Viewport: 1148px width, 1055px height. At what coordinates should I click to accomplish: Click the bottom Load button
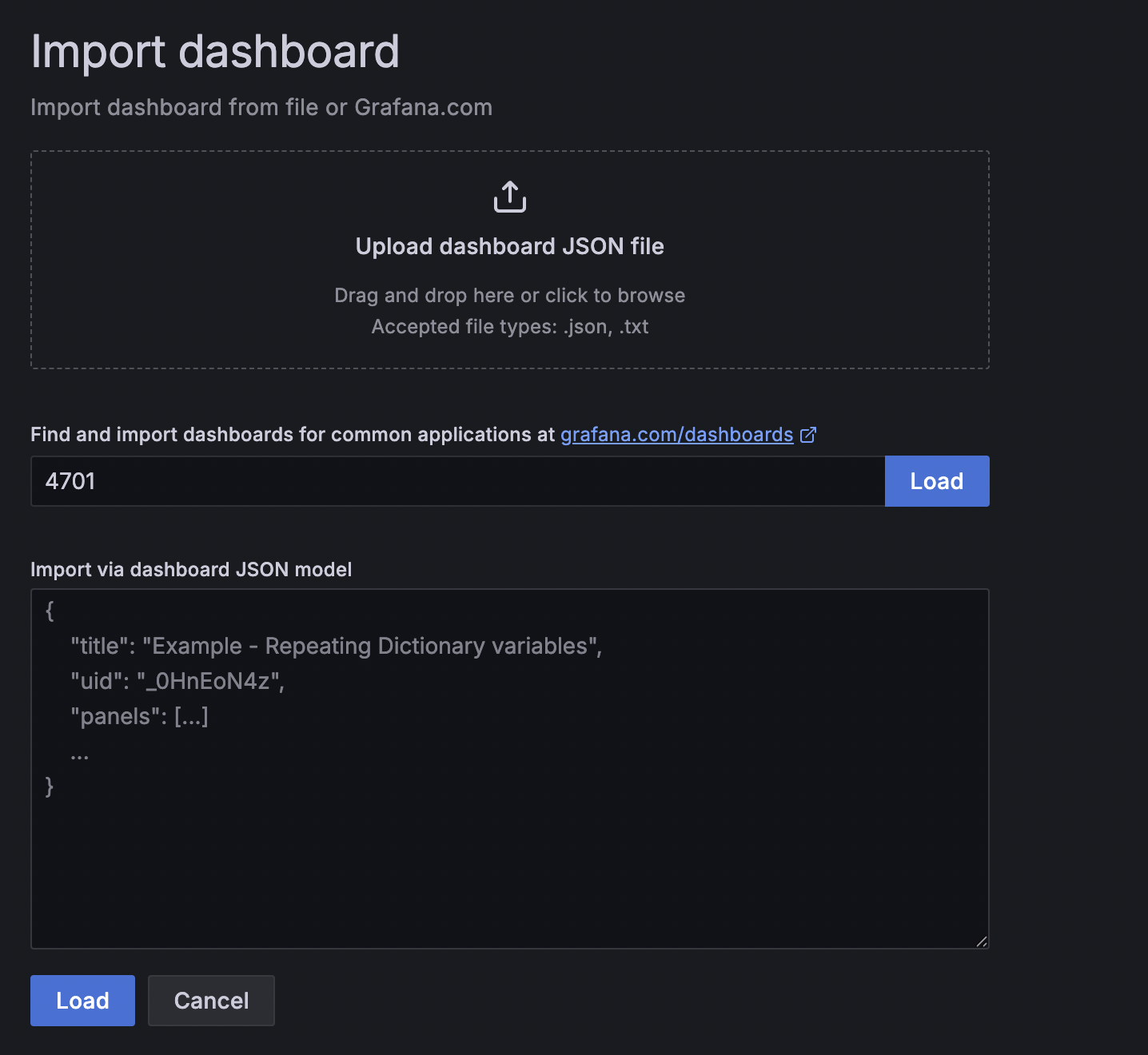tap(82, 1001)
